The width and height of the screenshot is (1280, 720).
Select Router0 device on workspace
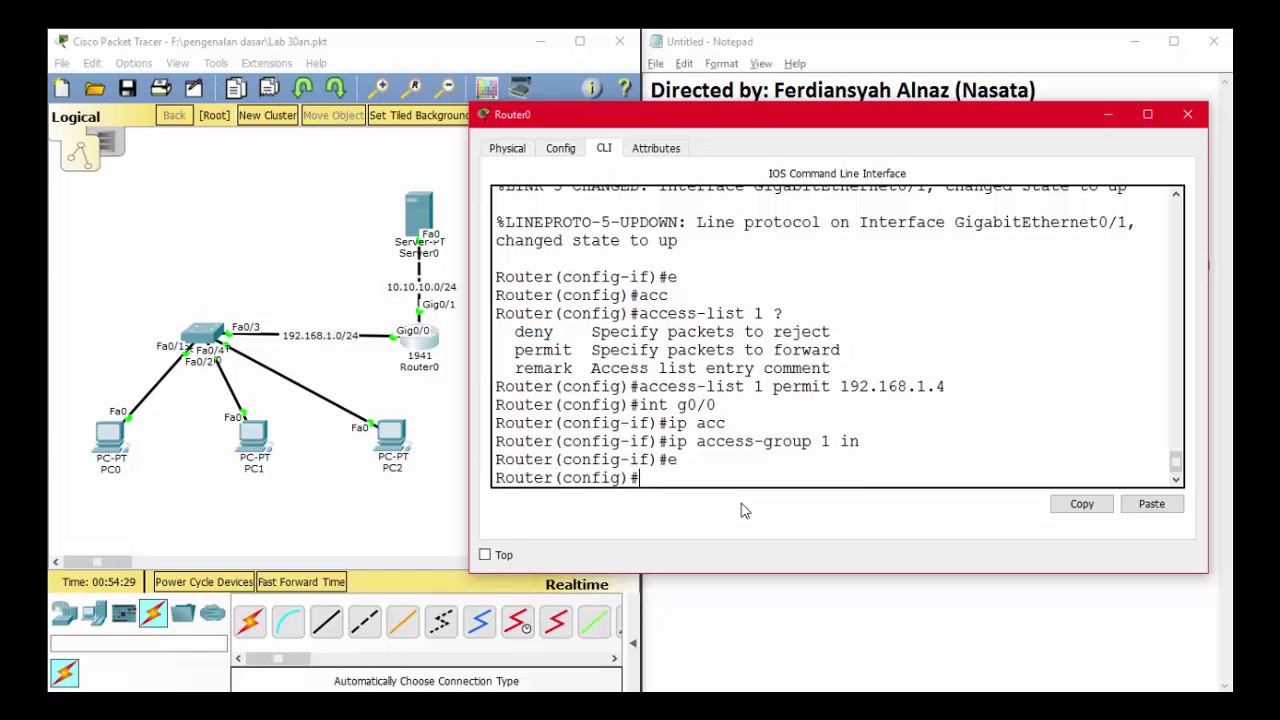(417, 337)
